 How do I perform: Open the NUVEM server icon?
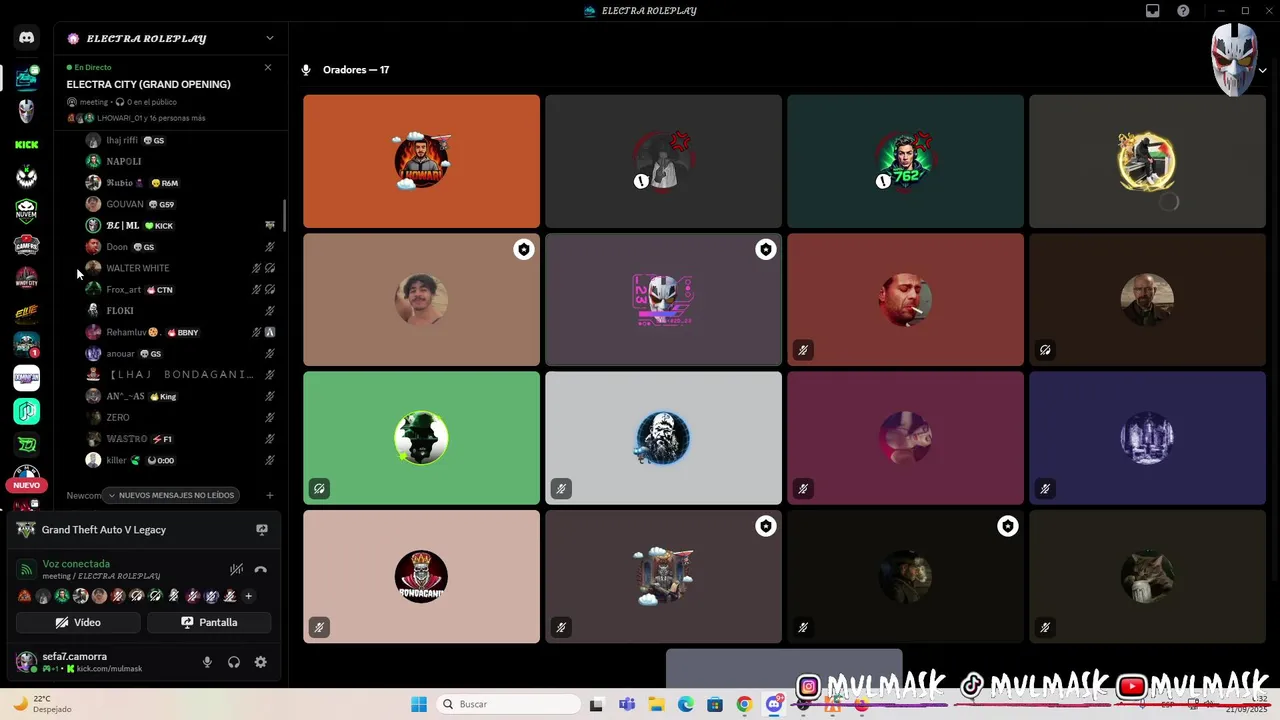(x=26, y=211)
